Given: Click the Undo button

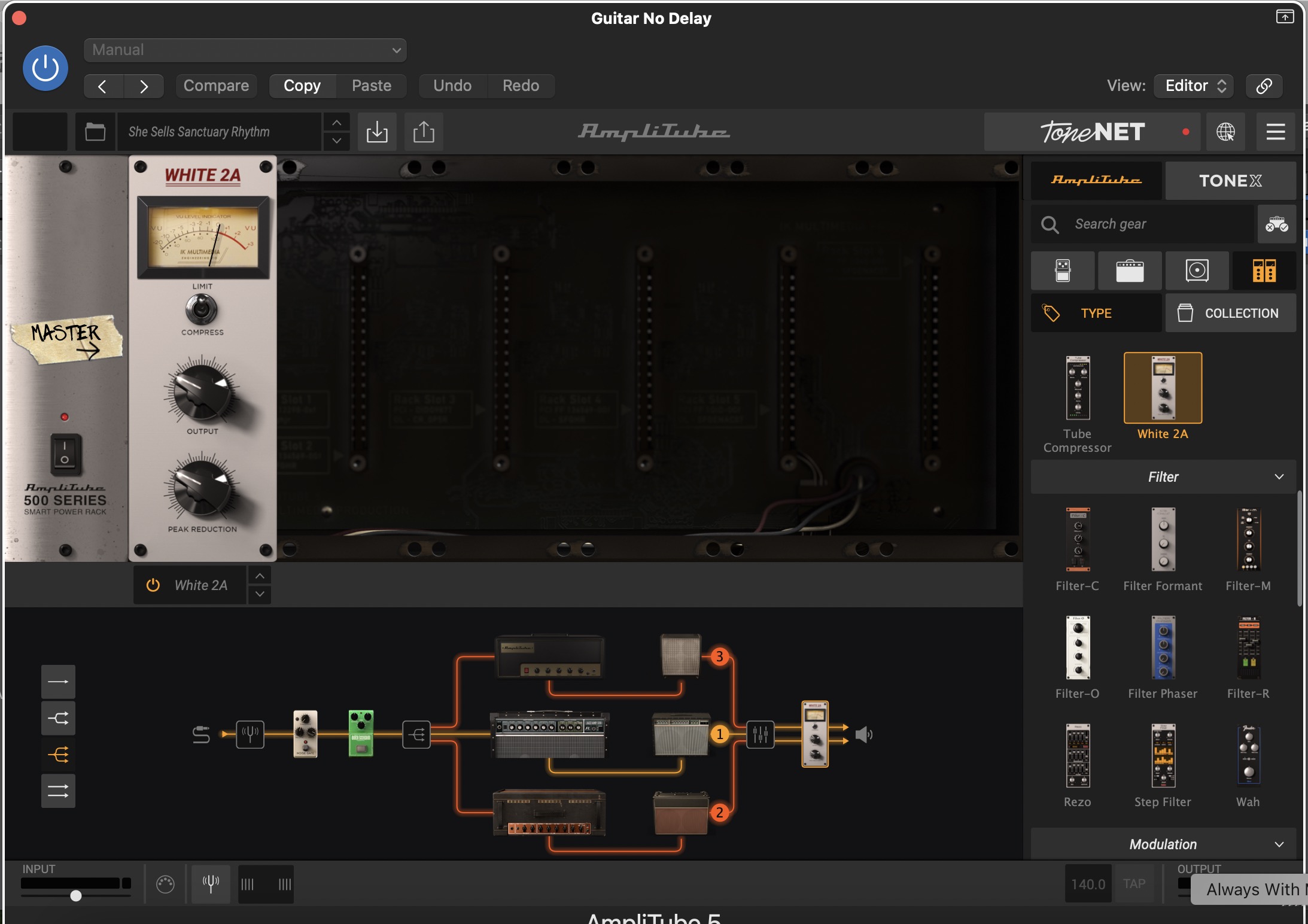Looking at the screenshot, I should coord(452,86).
